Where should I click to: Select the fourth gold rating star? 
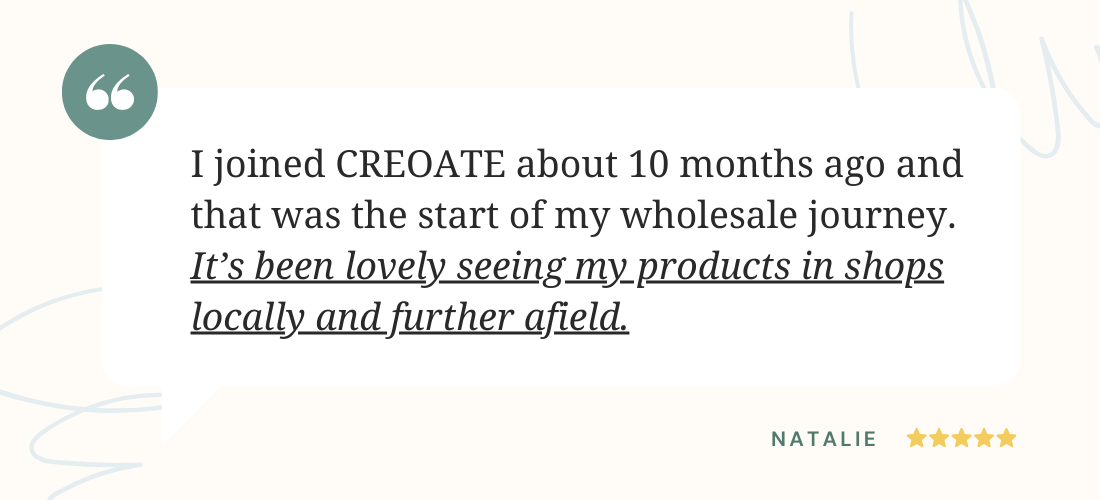984,438
